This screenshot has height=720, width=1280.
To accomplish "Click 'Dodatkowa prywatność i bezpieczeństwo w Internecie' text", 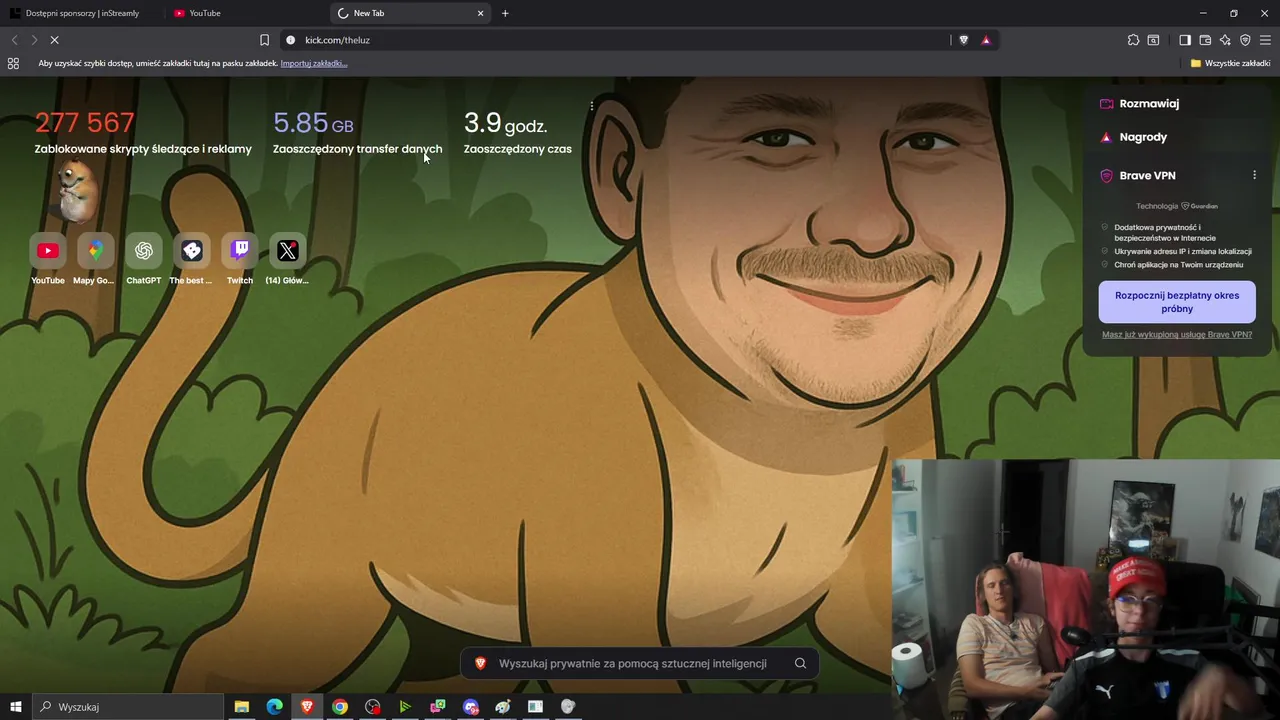I will tap(1165, 233).
